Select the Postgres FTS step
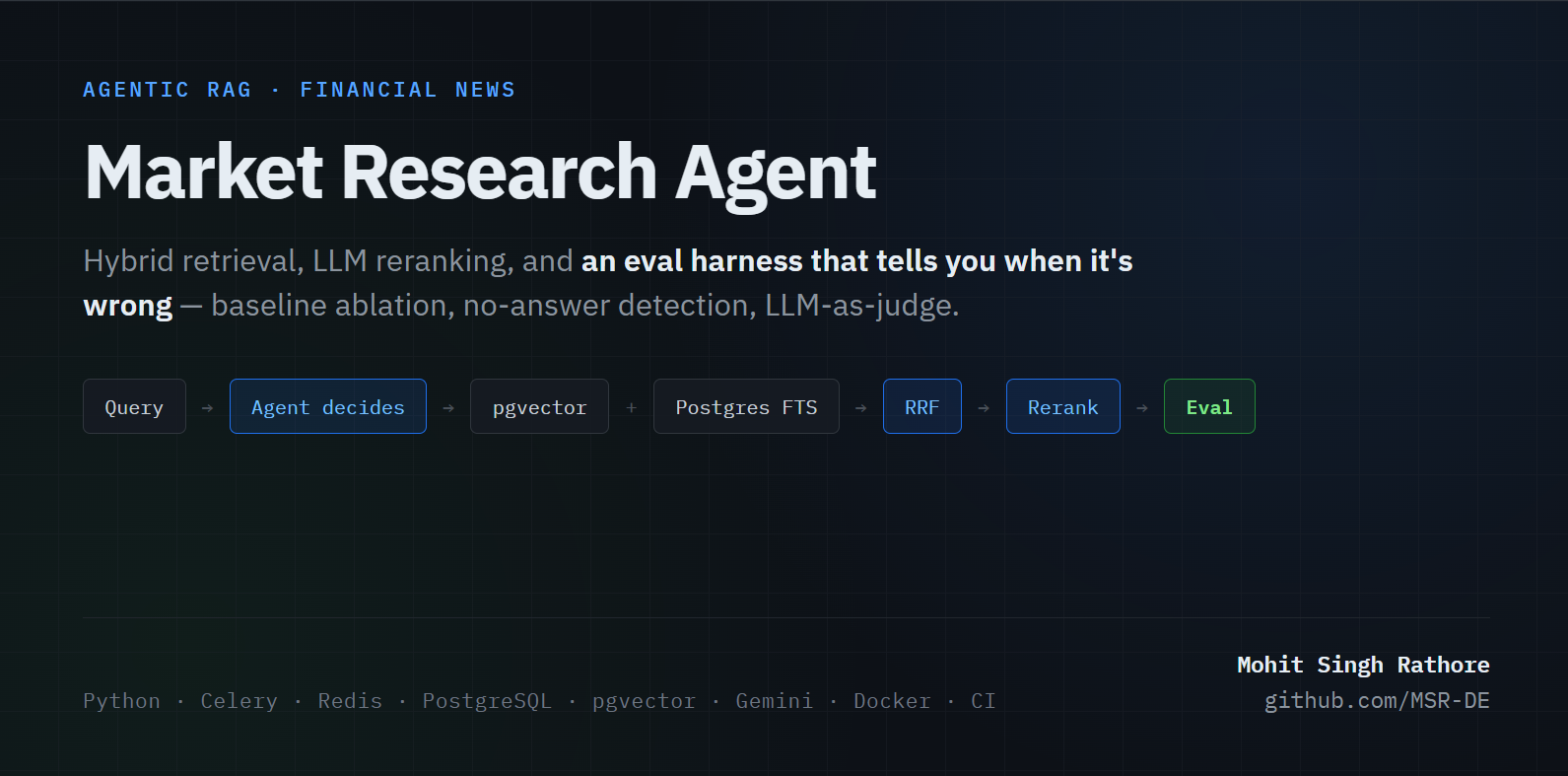This screenshot has height=776, width=1568. pos(746,406)
